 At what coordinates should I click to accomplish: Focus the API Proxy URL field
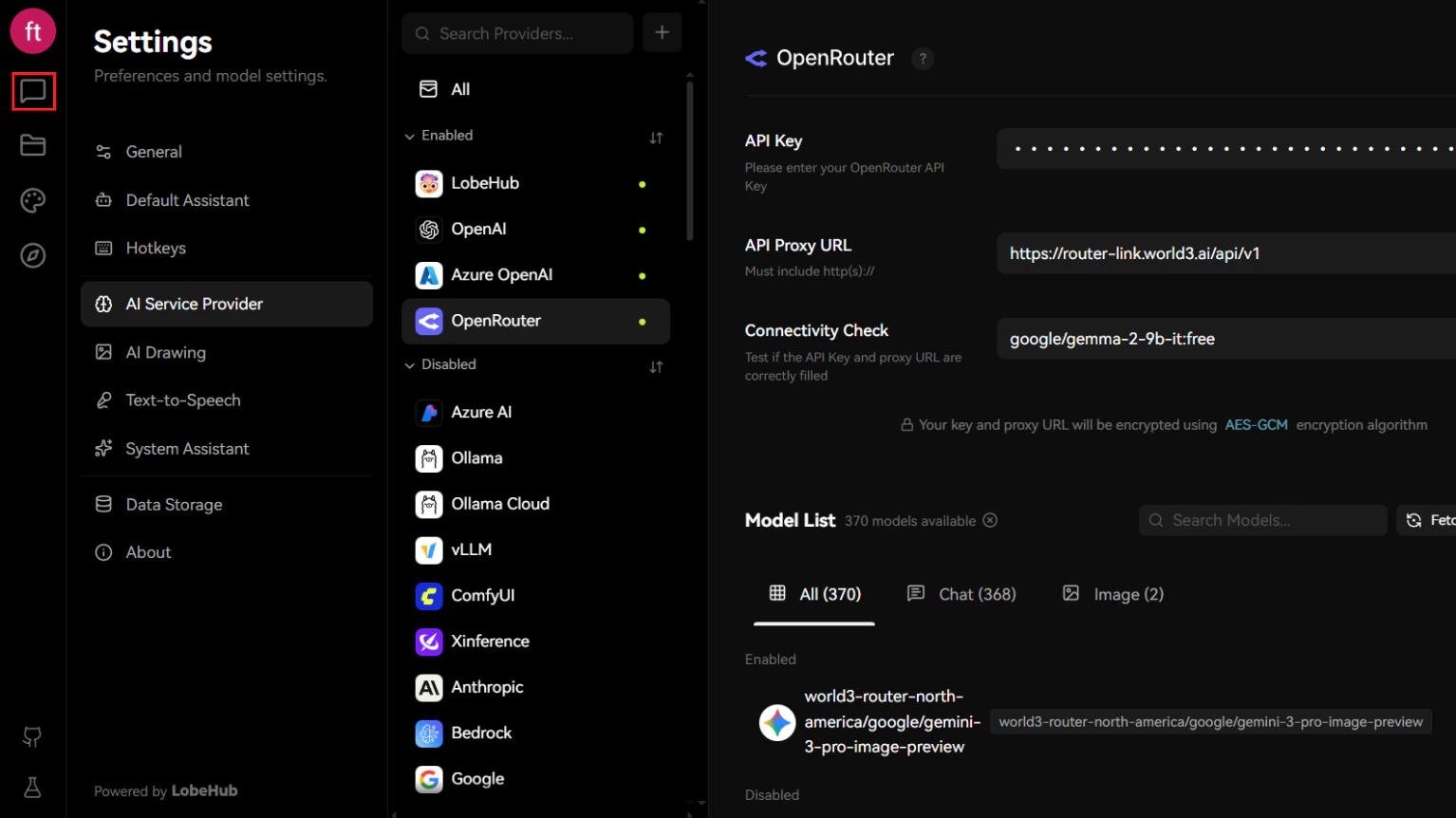click(1226, 253)
